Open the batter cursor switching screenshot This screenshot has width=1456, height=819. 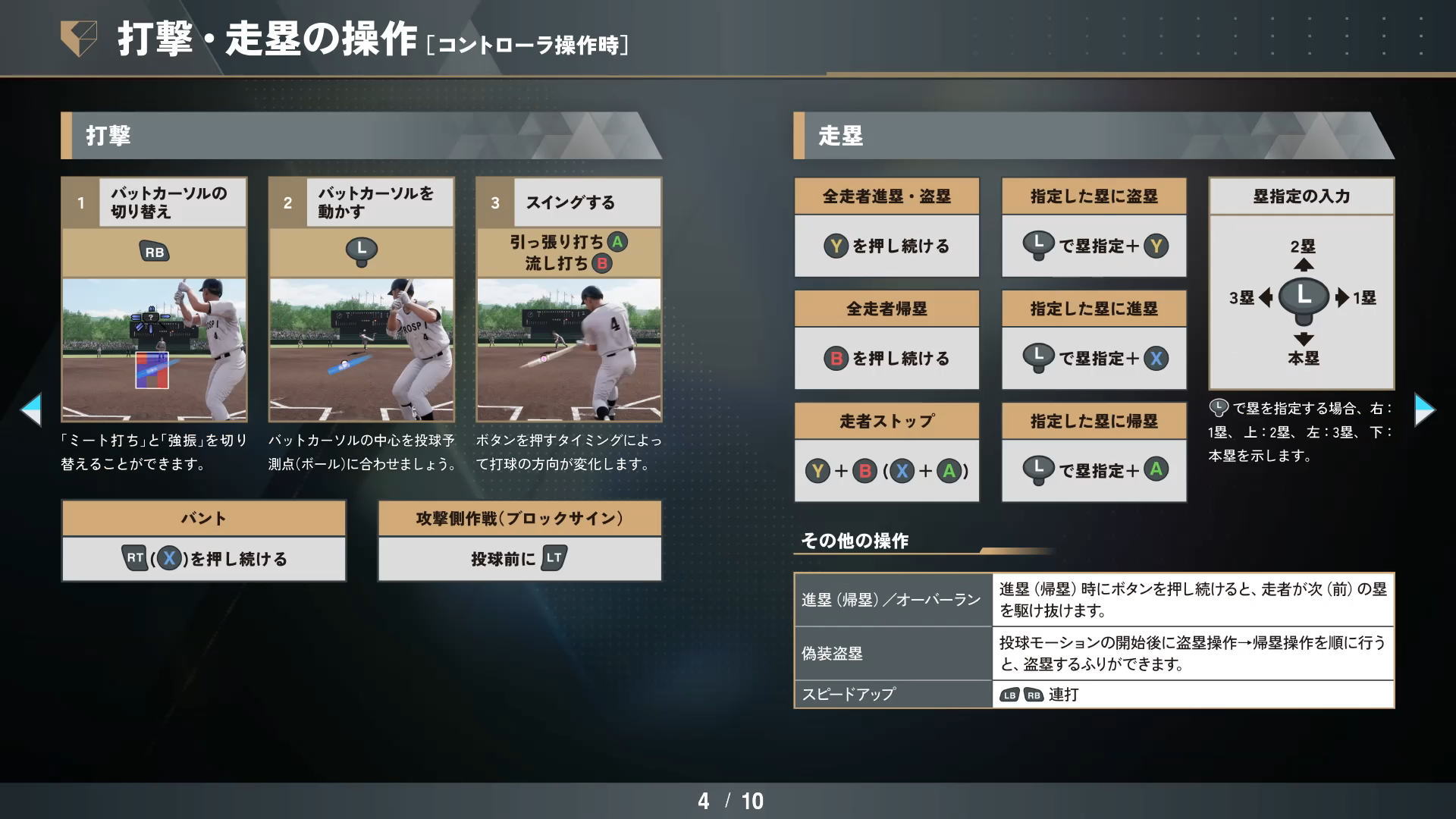154,350
